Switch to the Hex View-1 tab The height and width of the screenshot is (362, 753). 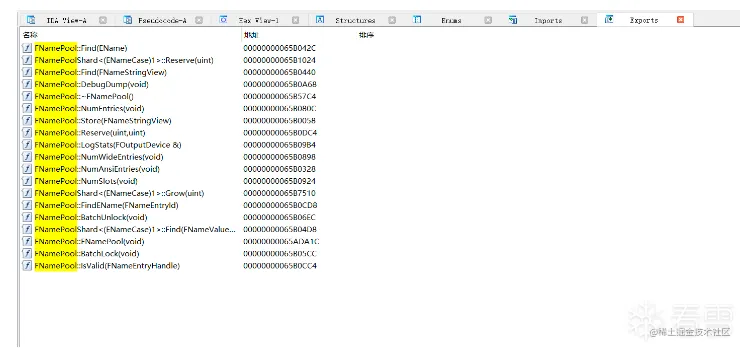click(258, 20)
